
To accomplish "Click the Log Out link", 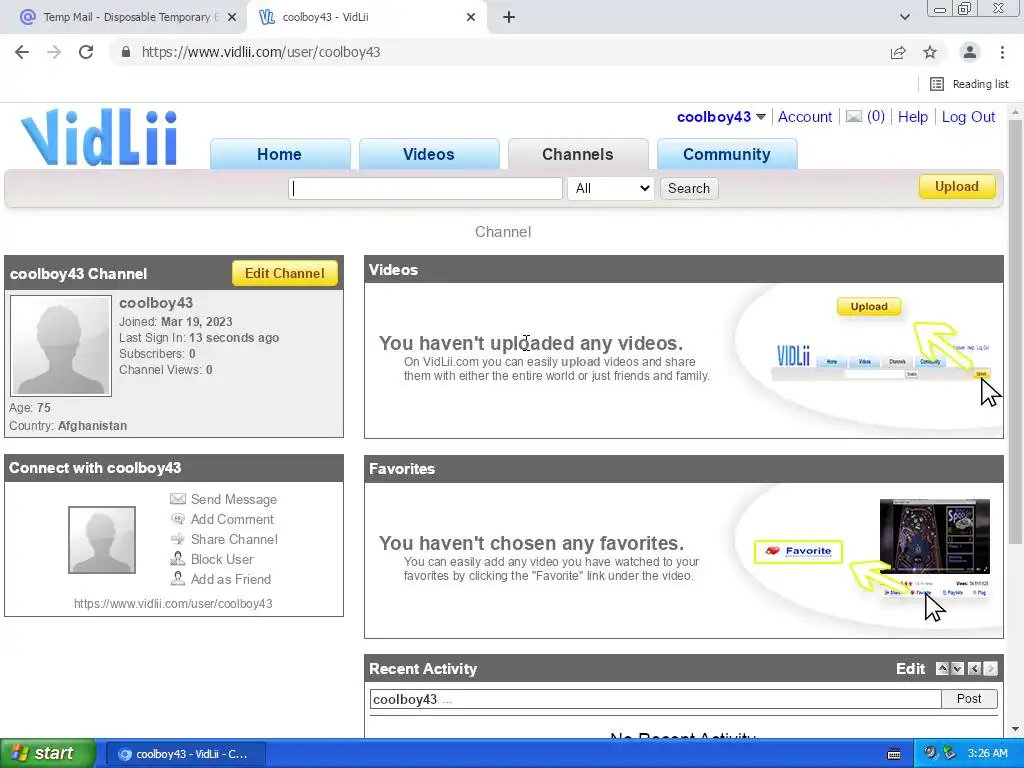I will [968, 117].
